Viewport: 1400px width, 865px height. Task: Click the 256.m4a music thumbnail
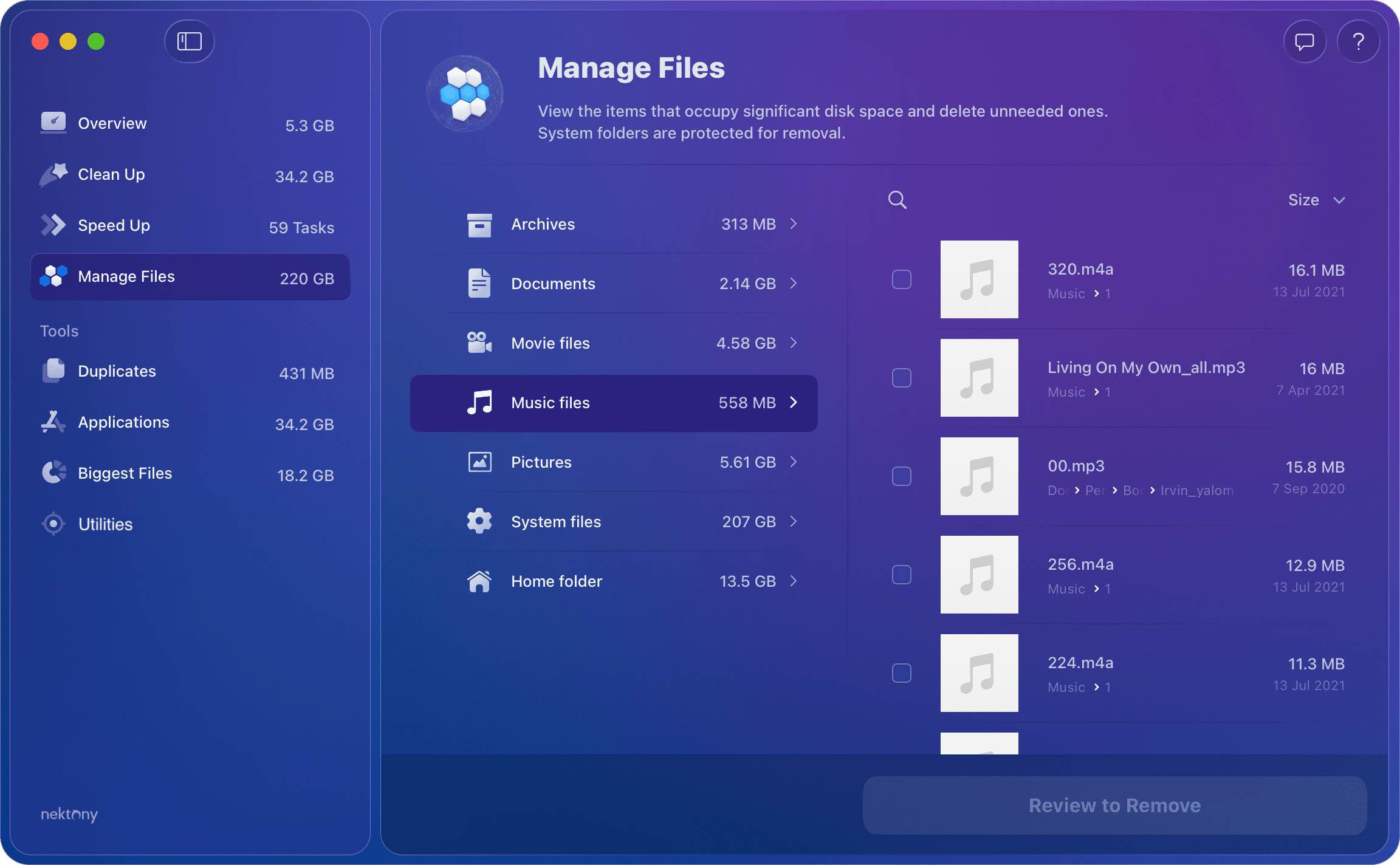pos(980,574)
